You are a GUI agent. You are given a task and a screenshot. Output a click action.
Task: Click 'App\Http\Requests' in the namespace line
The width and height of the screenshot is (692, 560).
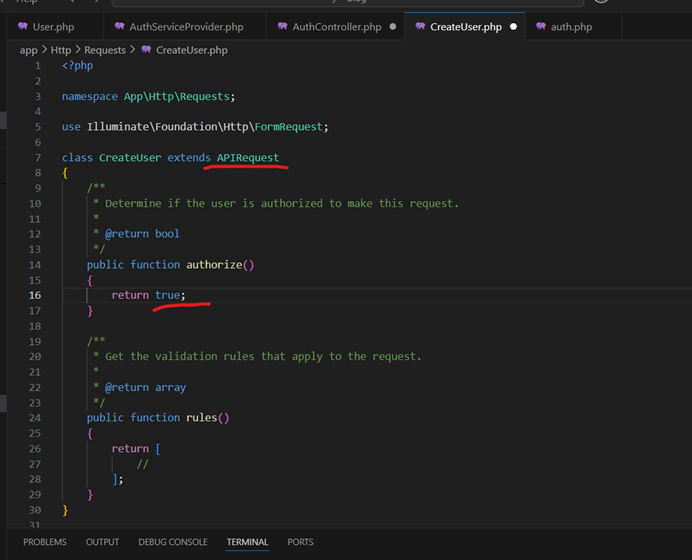pos(177,97)
